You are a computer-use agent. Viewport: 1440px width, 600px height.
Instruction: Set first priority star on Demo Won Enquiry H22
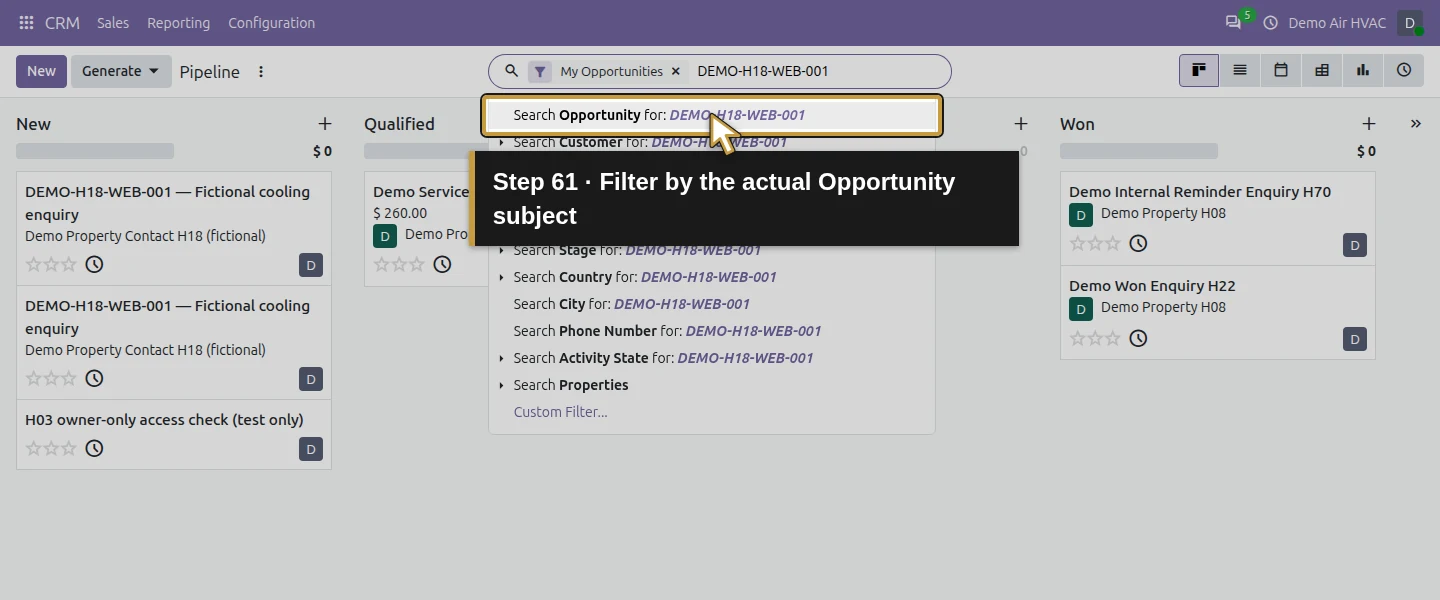pos(1077,338)
